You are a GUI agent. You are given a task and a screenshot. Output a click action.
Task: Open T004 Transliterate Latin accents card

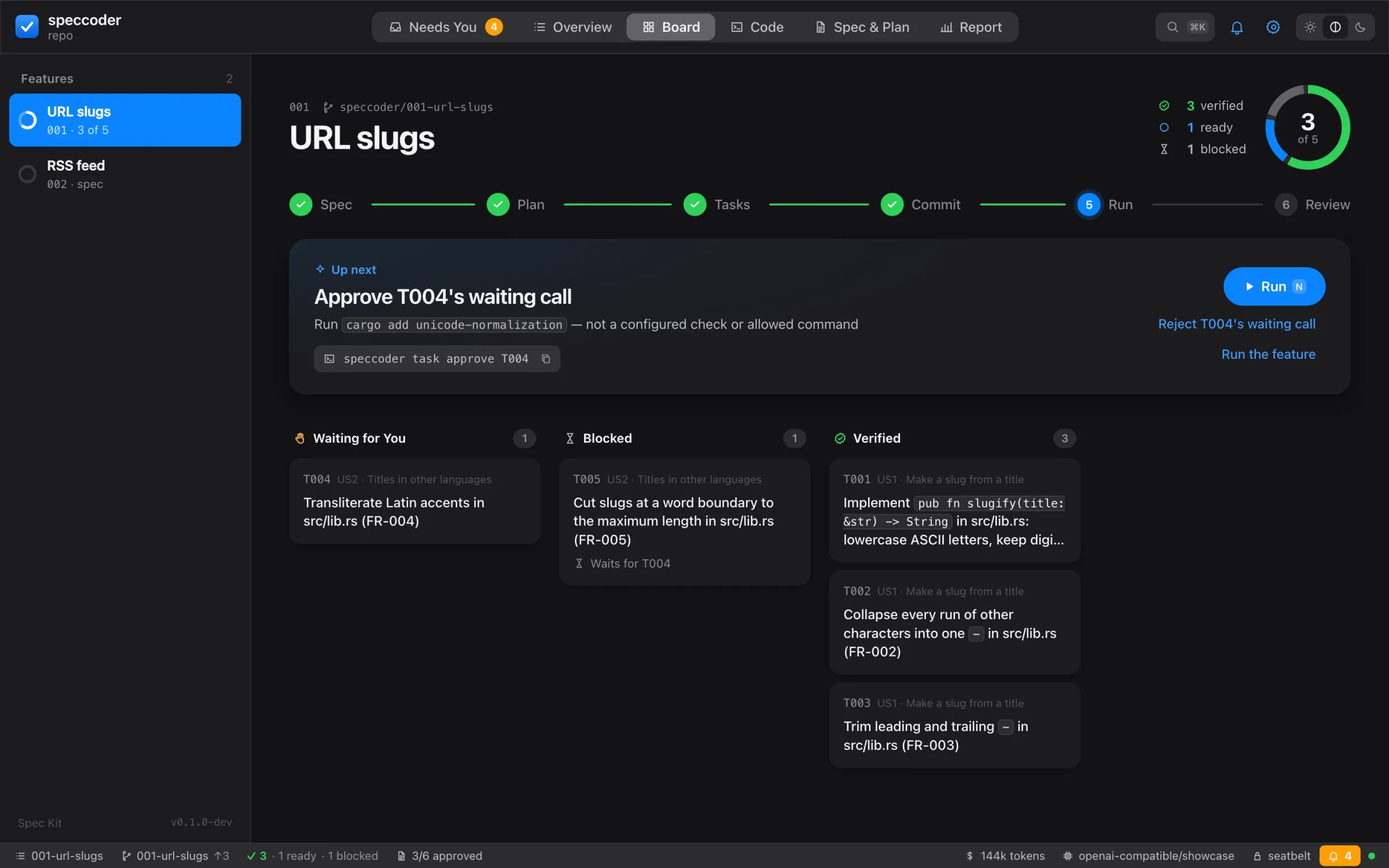(x=414, y=501)
